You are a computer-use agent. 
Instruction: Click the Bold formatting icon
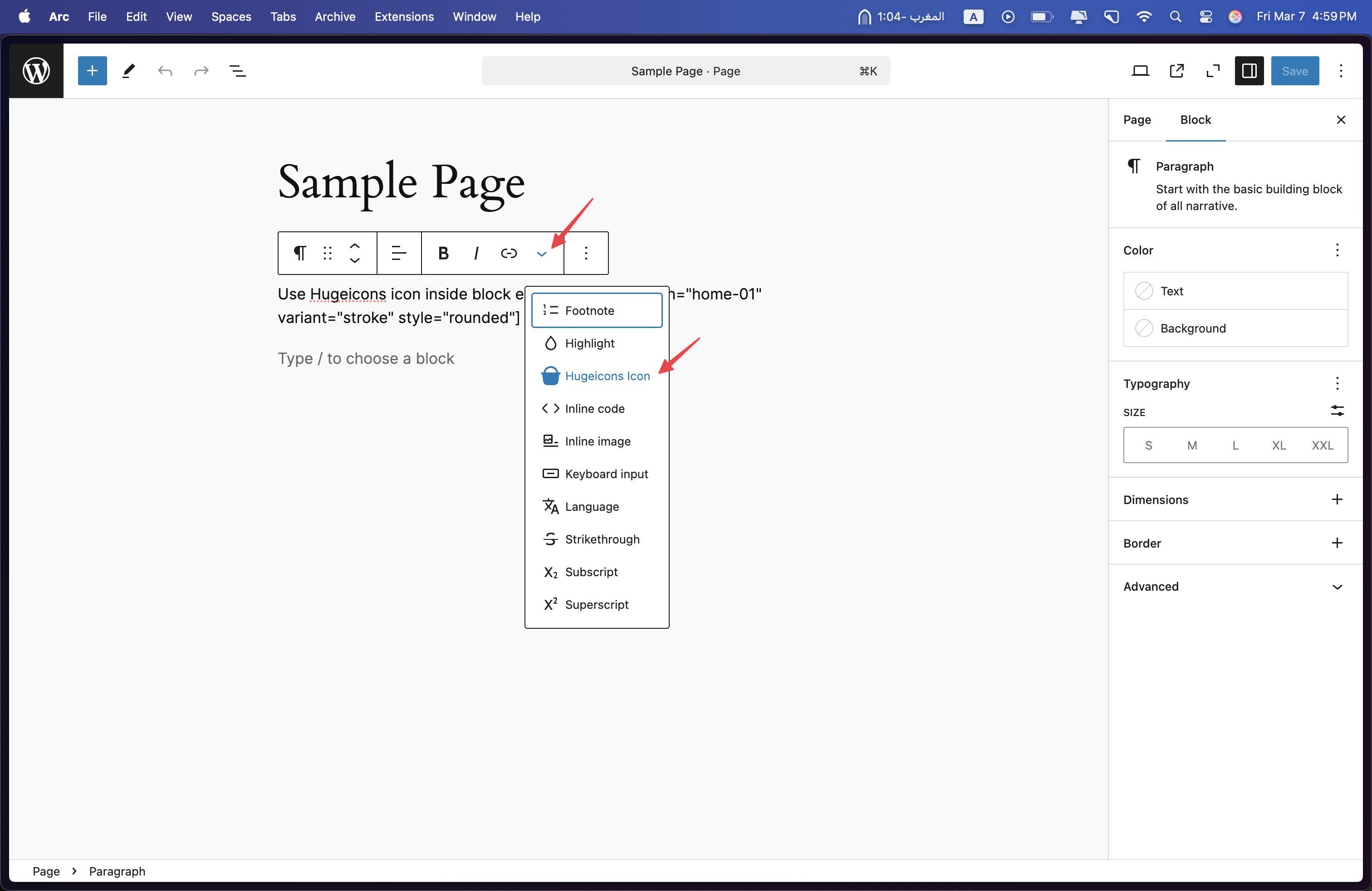pos(443,253)
